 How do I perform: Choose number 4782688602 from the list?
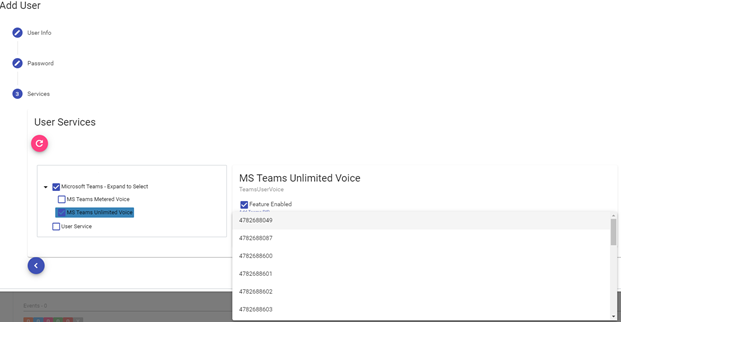click(421, 292)
